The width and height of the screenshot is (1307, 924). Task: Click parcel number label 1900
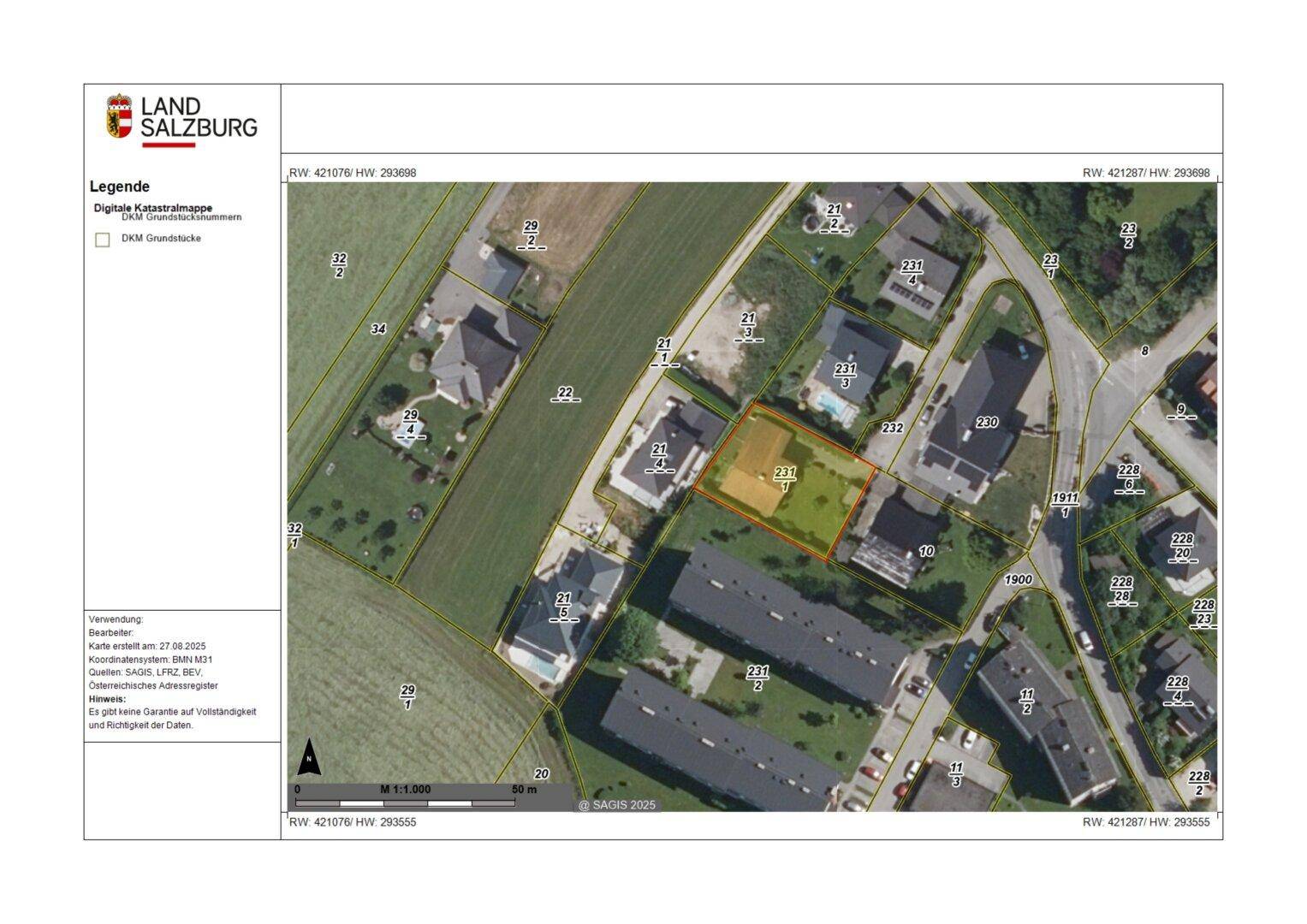[x=1018, y=579]
